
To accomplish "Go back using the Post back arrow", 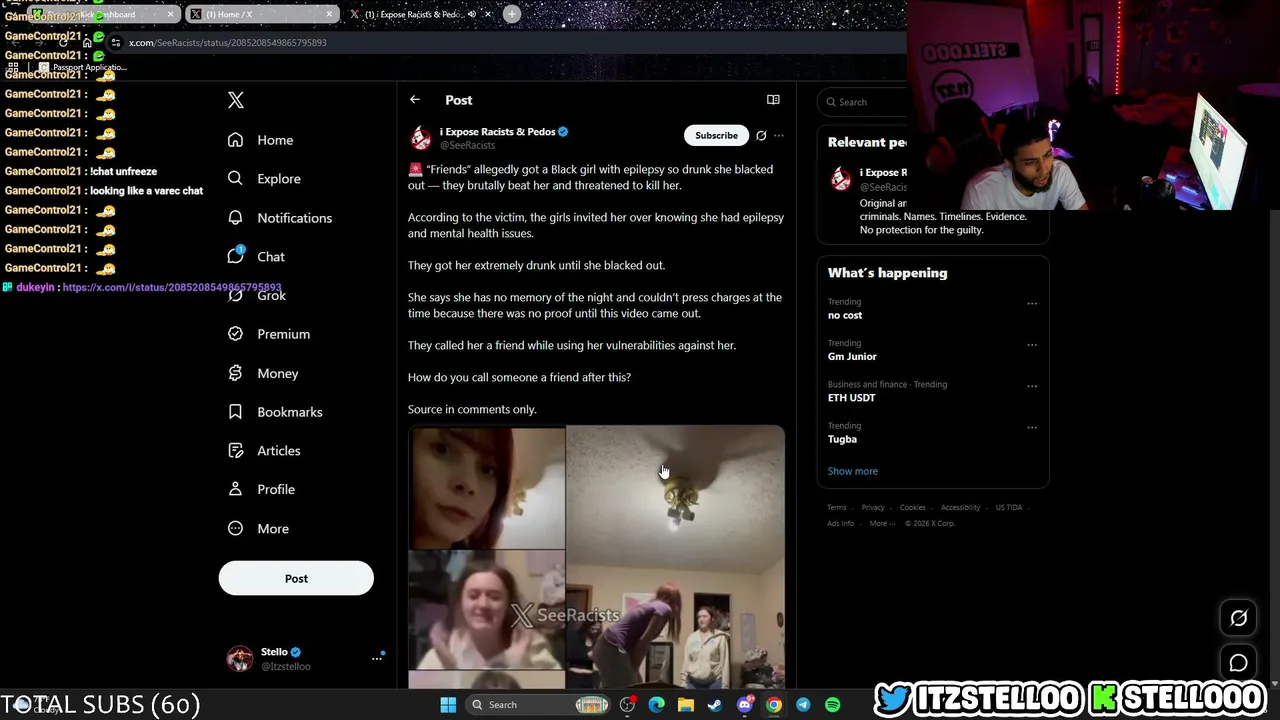I will [415, 100].
